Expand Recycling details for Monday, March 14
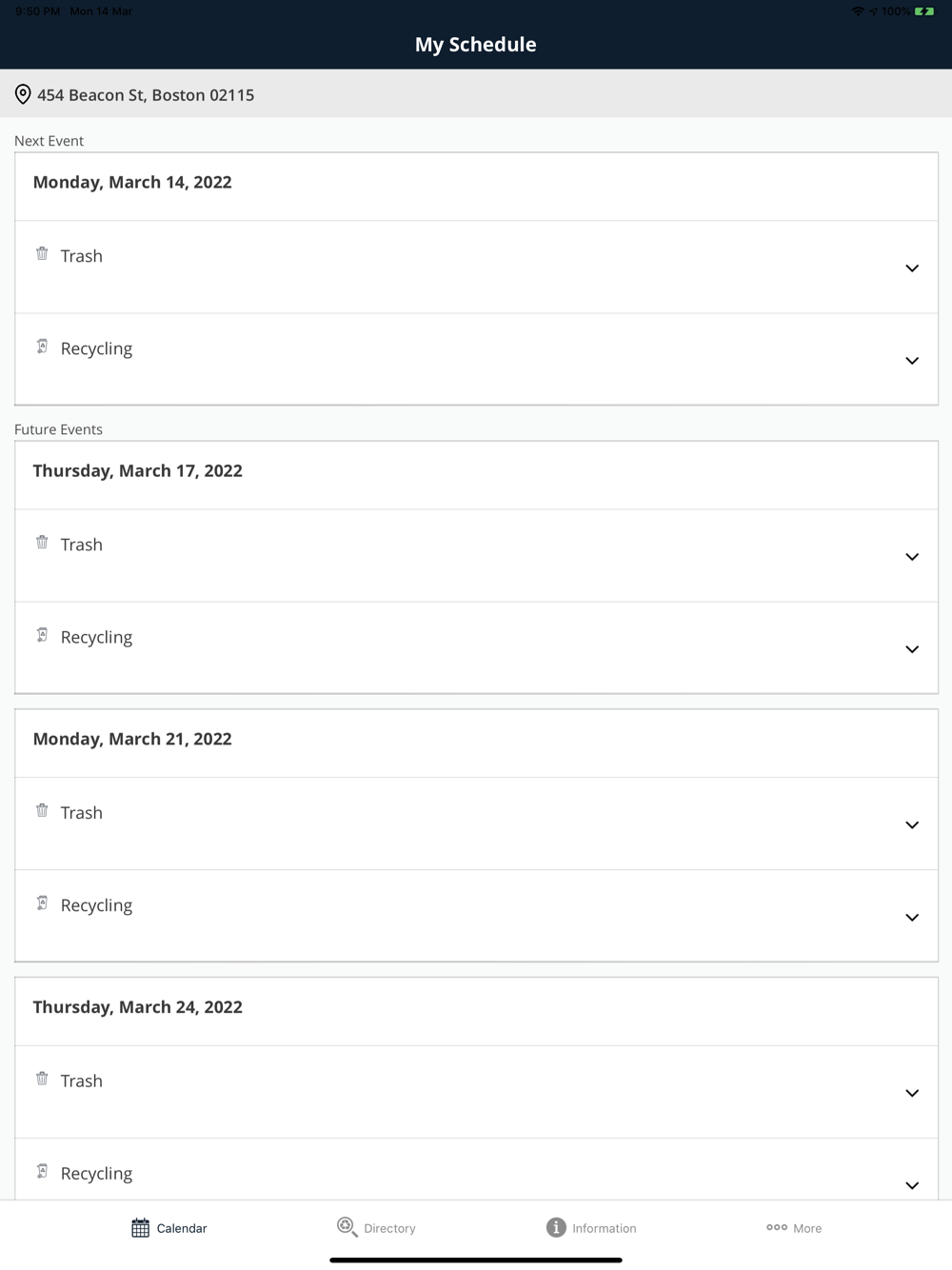Screen dimensions: 952x1270 coord(911,361)
